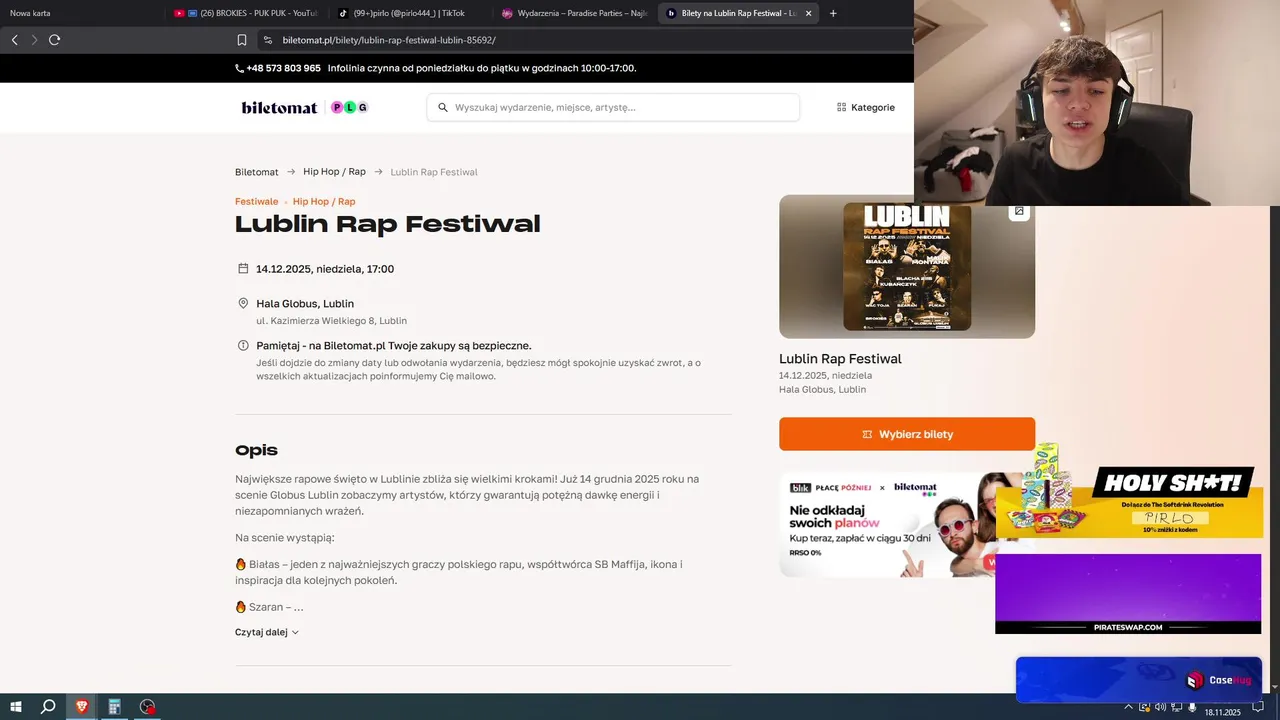Screen dimensions: 1280x720
Task: Open Hip Hop / Rap breadcrumb link
Action: 334,172
